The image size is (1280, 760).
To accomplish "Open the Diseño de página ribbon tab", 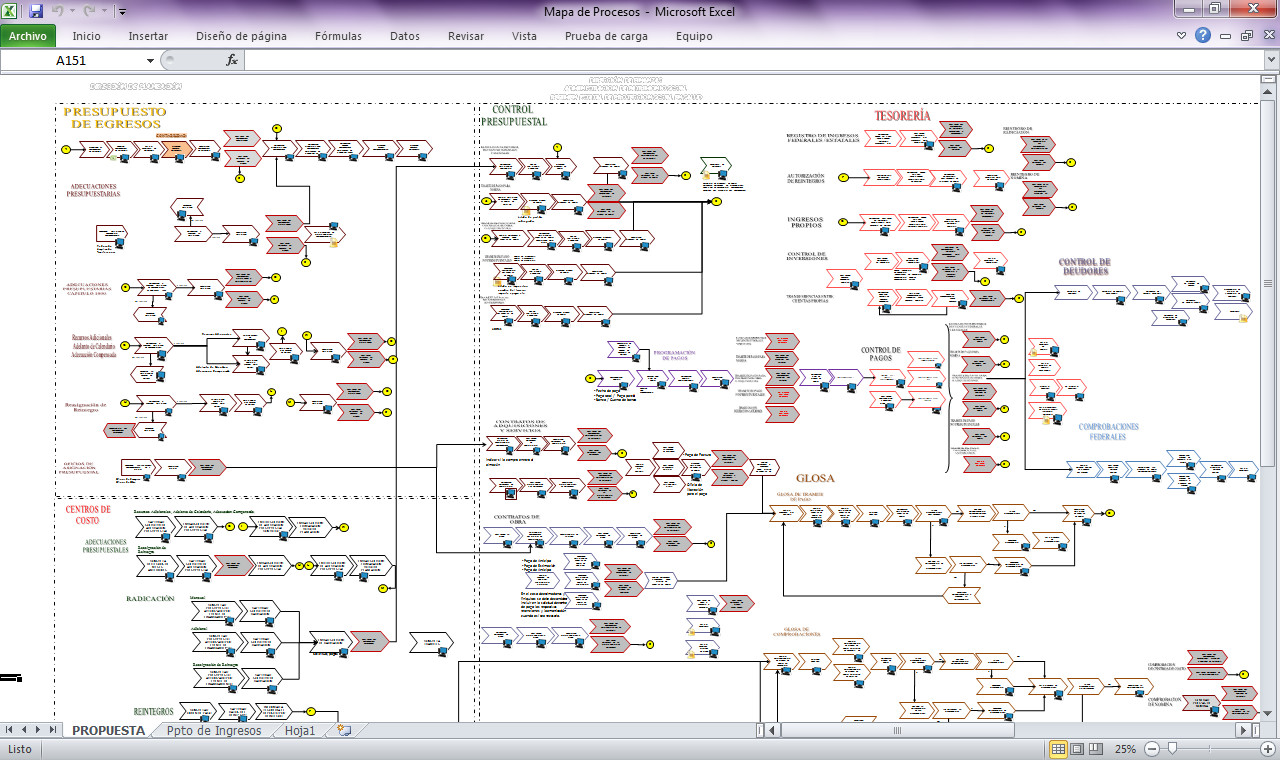I will tap(241, 36).
